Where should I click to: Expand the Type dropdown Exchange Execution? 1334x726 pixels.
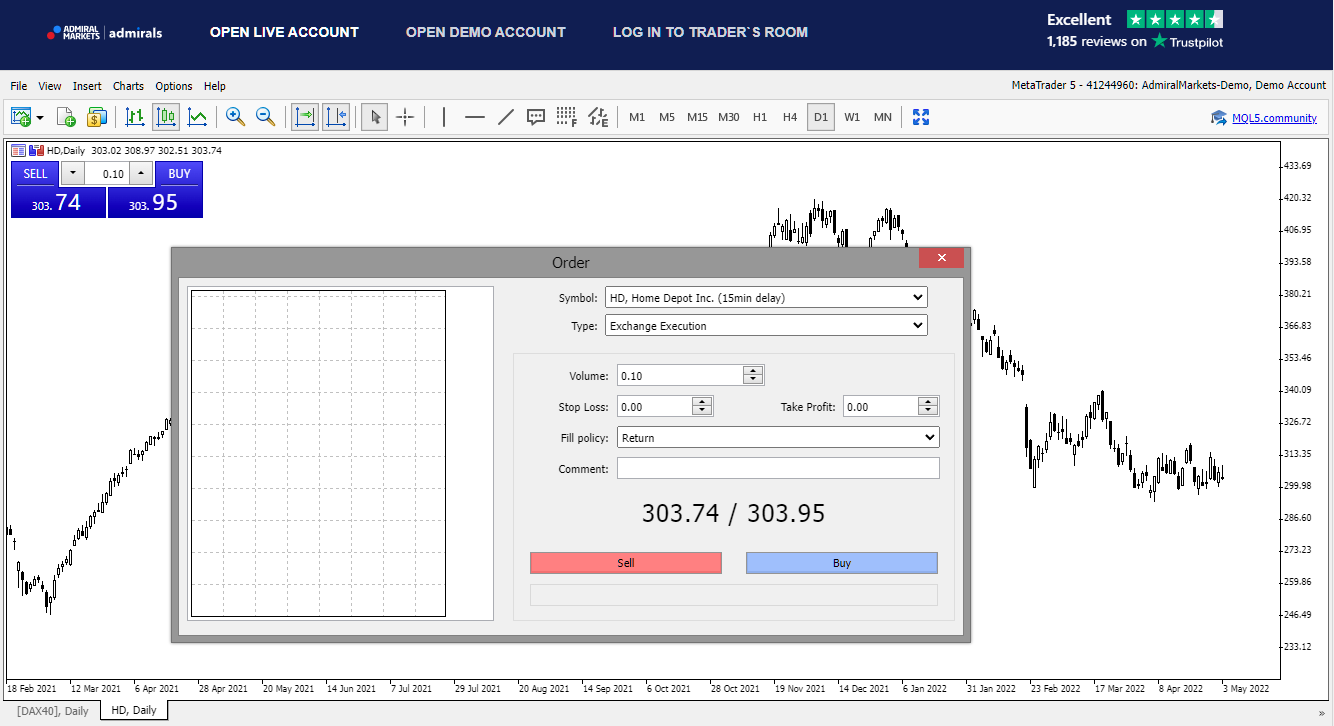(766, 325)
